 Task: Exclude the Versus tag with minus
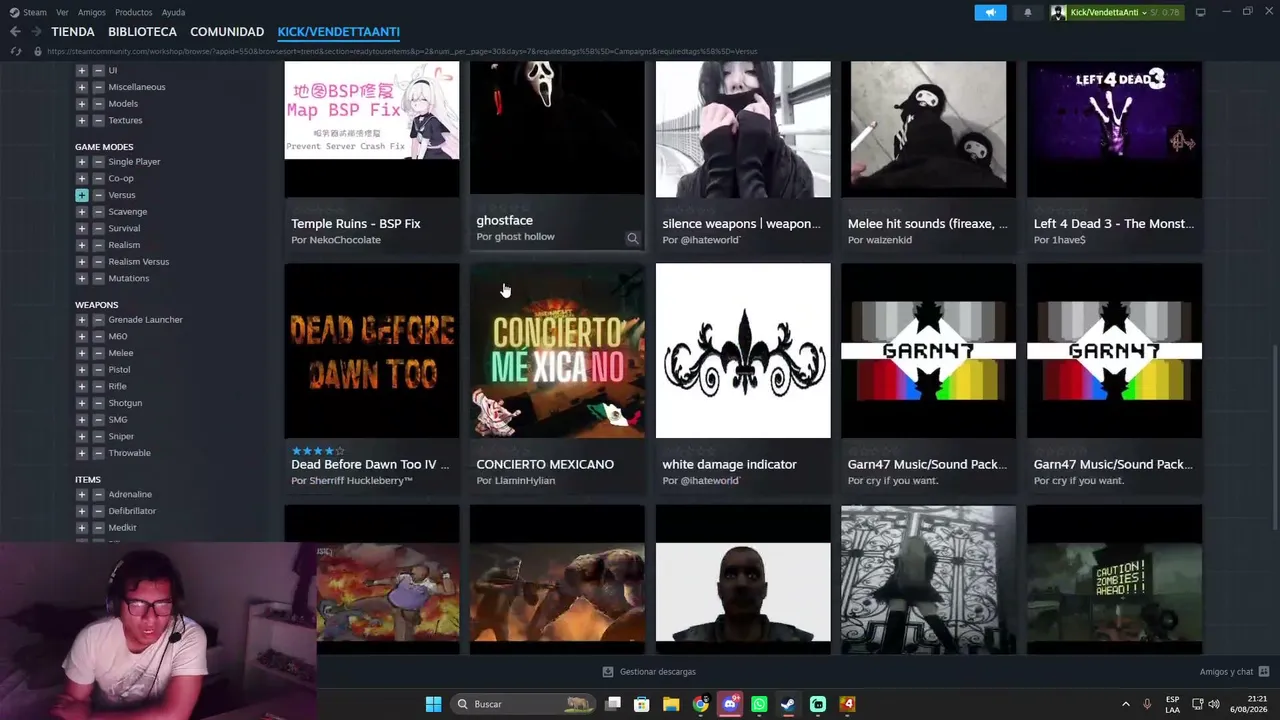tap(98, 195)
